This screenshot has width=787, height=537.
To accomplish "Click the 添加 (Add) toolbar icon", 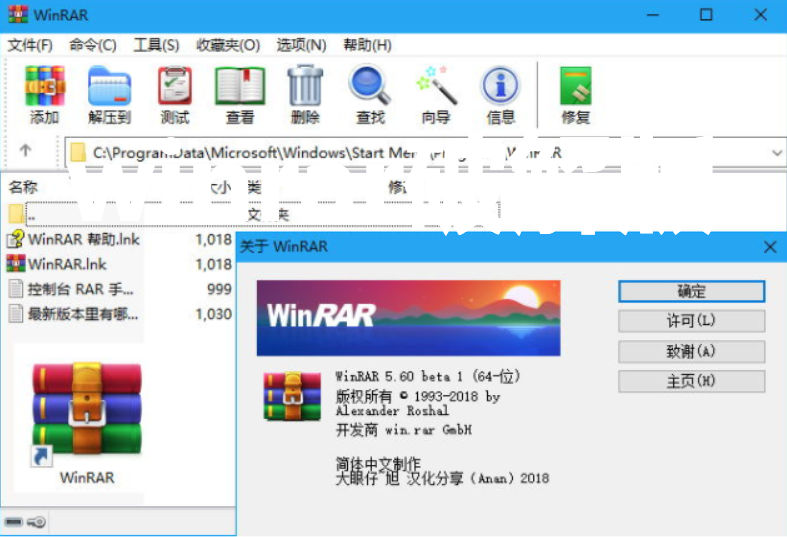I will [x=45, y=86].
